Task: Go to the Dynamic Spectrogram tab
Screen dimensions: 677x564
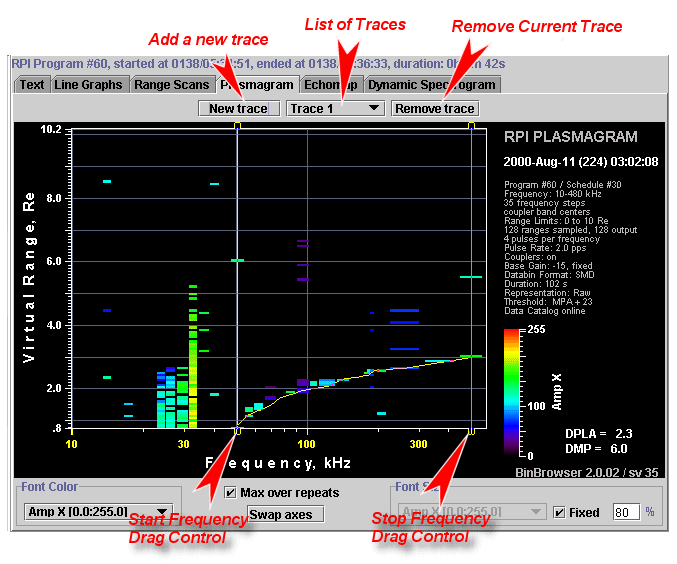Action: (x=430, y=85)
